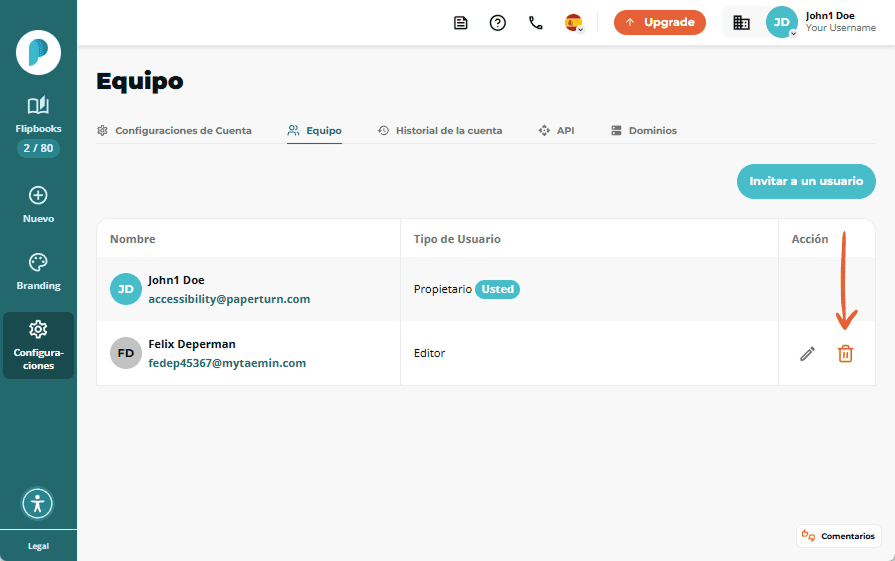Click the John1 Doe username in header

click(x=830, y=16)
